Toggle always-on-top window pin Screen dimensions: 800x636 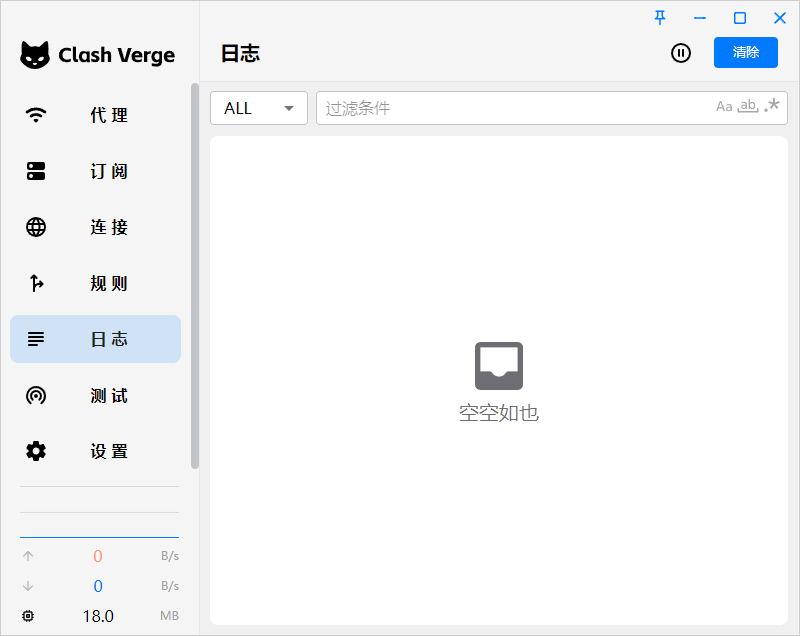659,18
